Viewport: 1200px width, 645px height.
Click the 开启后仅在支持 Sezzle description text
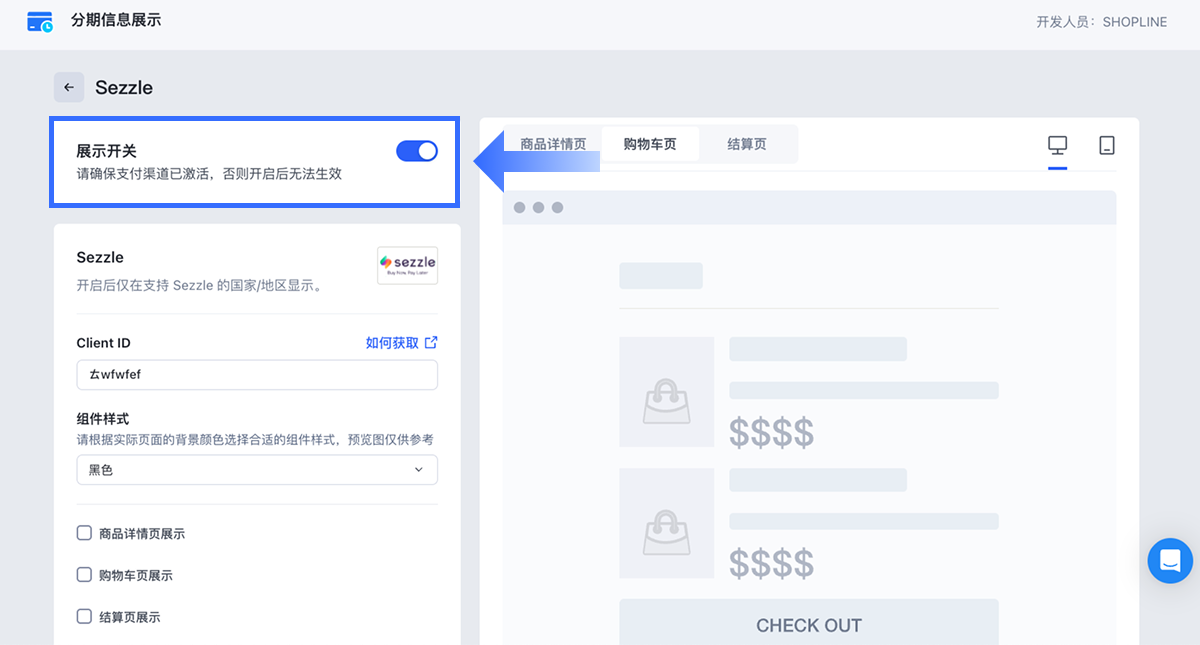tap(199, 285)
